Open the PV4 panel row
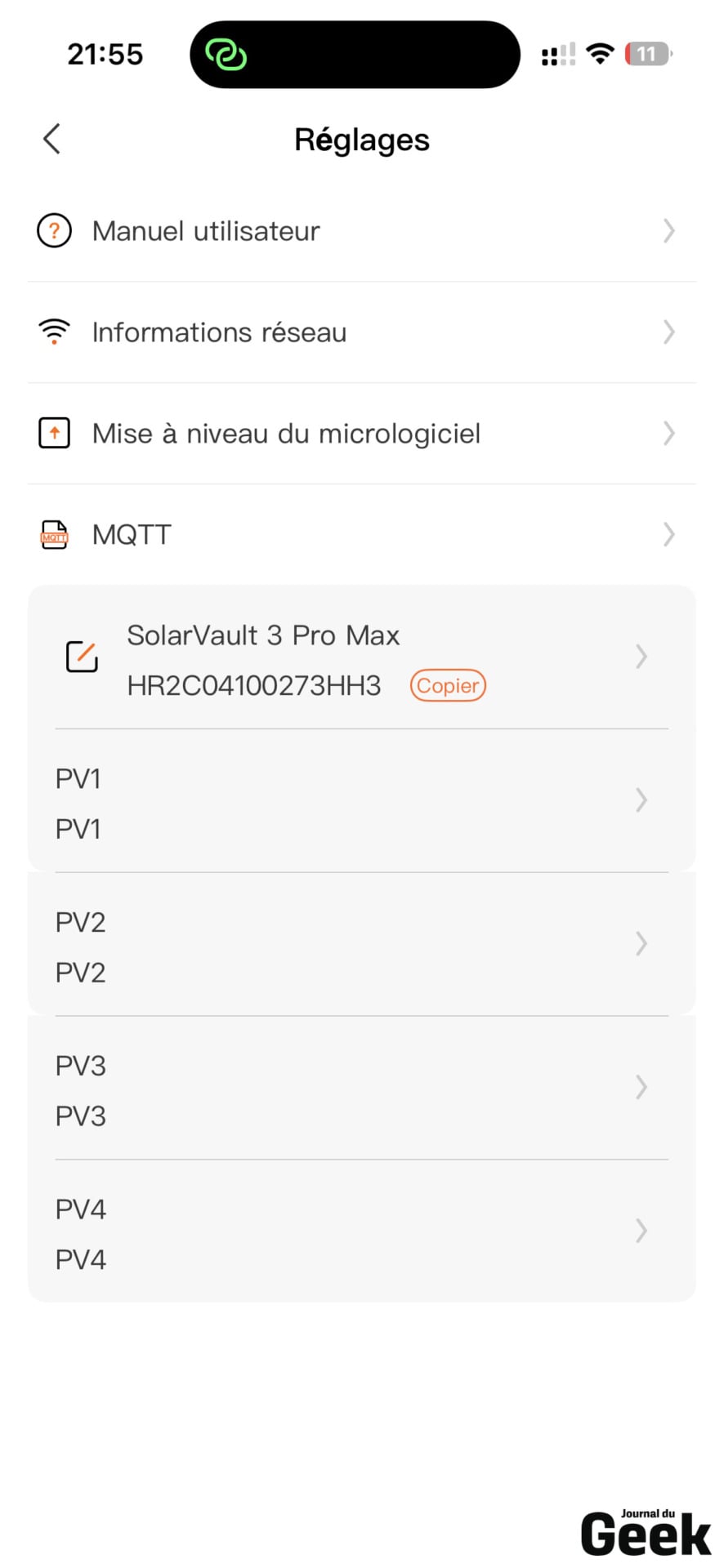This screenshot has height=1568, width=724. click(x=362, y=1231)
